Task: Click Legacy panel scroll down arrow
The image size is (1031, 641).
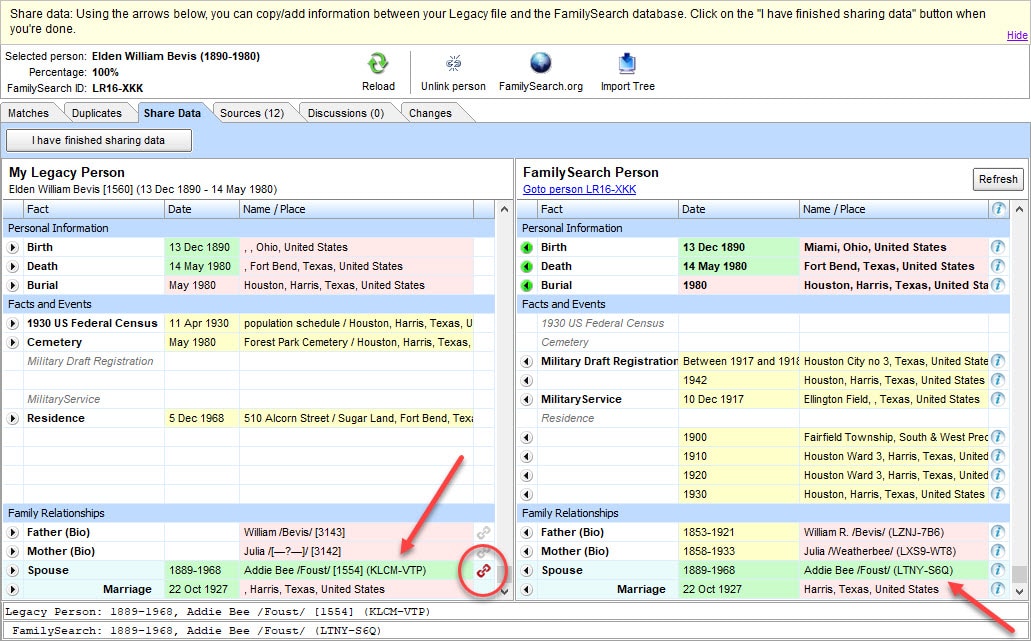Action: click(x=504, y=591)
